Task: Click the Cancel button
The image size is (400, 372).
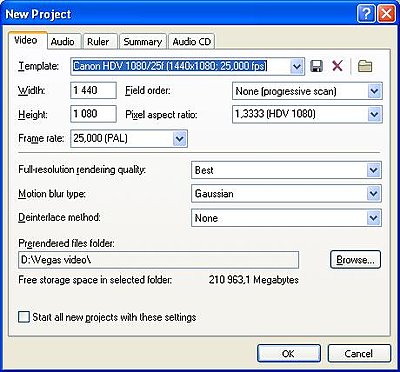Action: [359, 353]
